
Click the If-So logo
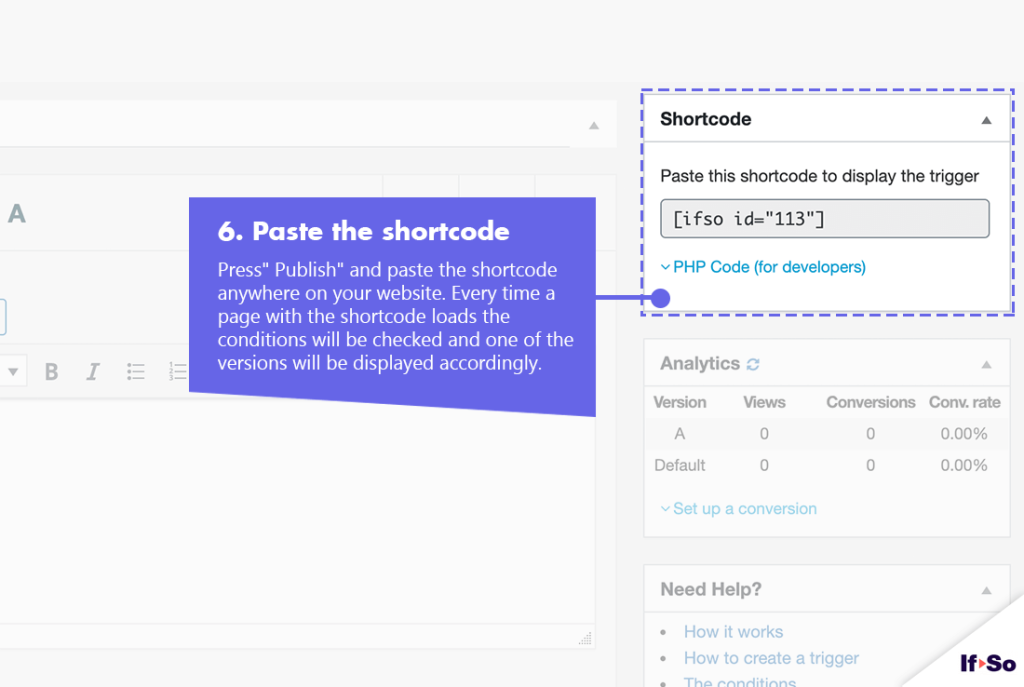[x=987, y=663]
